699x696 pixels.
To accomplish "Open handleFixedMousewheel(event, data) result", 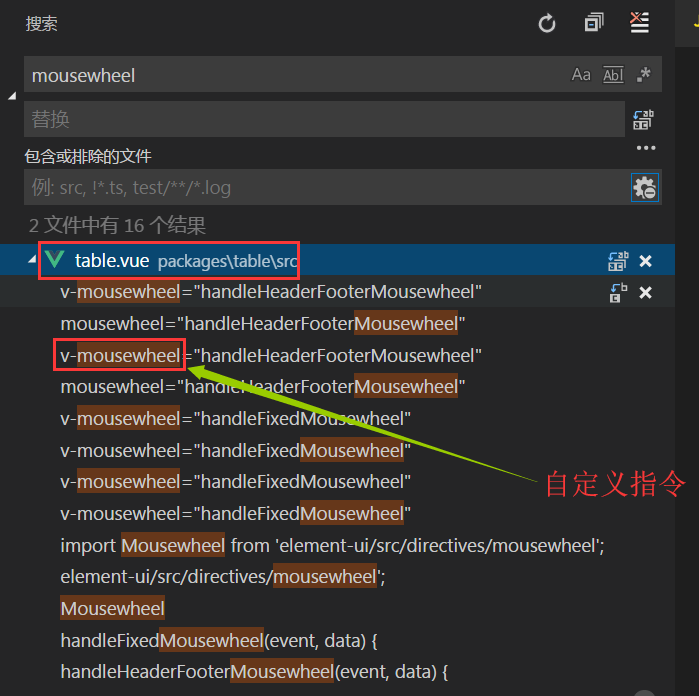I will (x=219, y=641).
